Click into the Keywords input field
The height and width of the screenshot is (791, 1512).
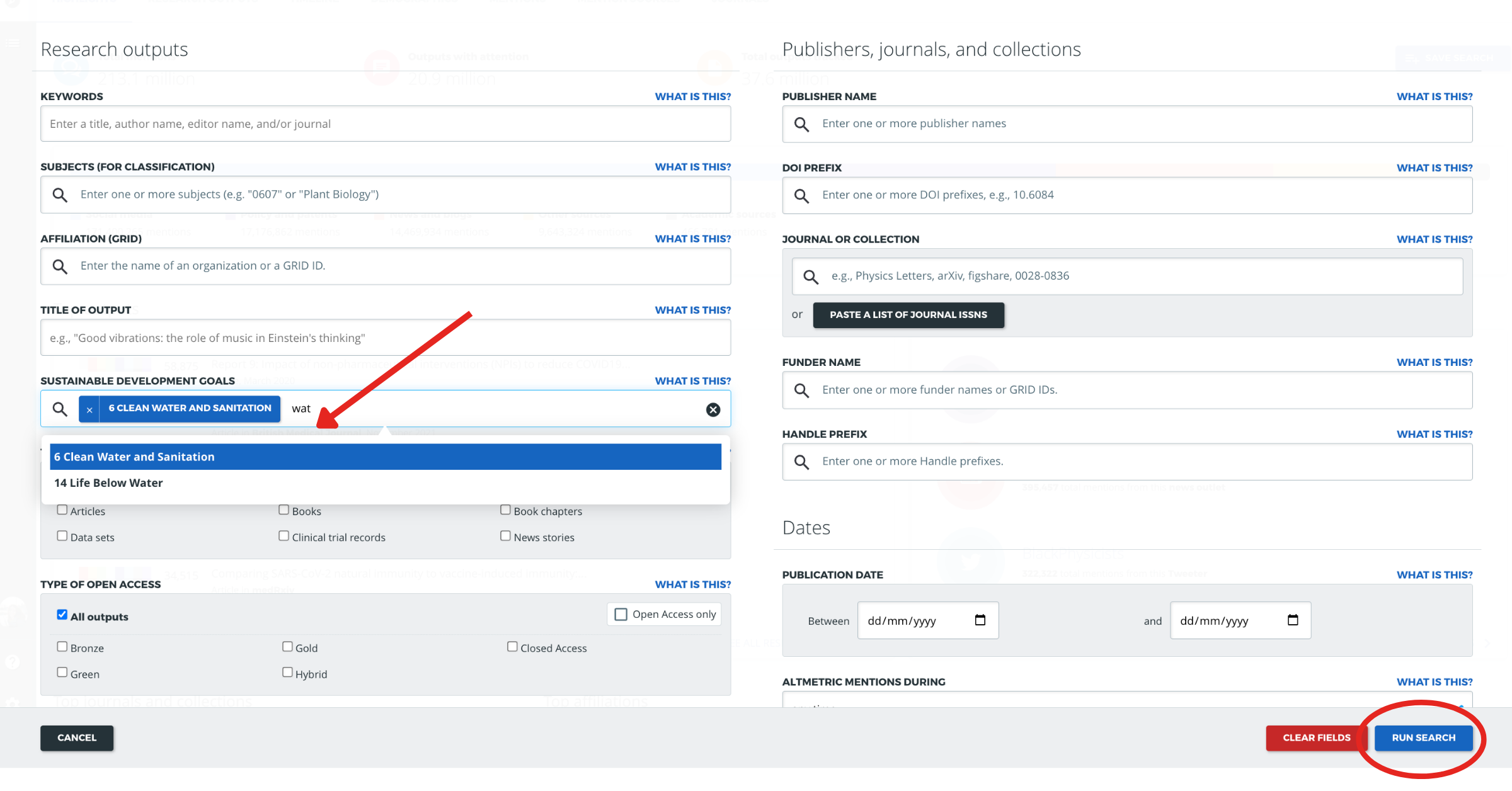coord(386,124)
